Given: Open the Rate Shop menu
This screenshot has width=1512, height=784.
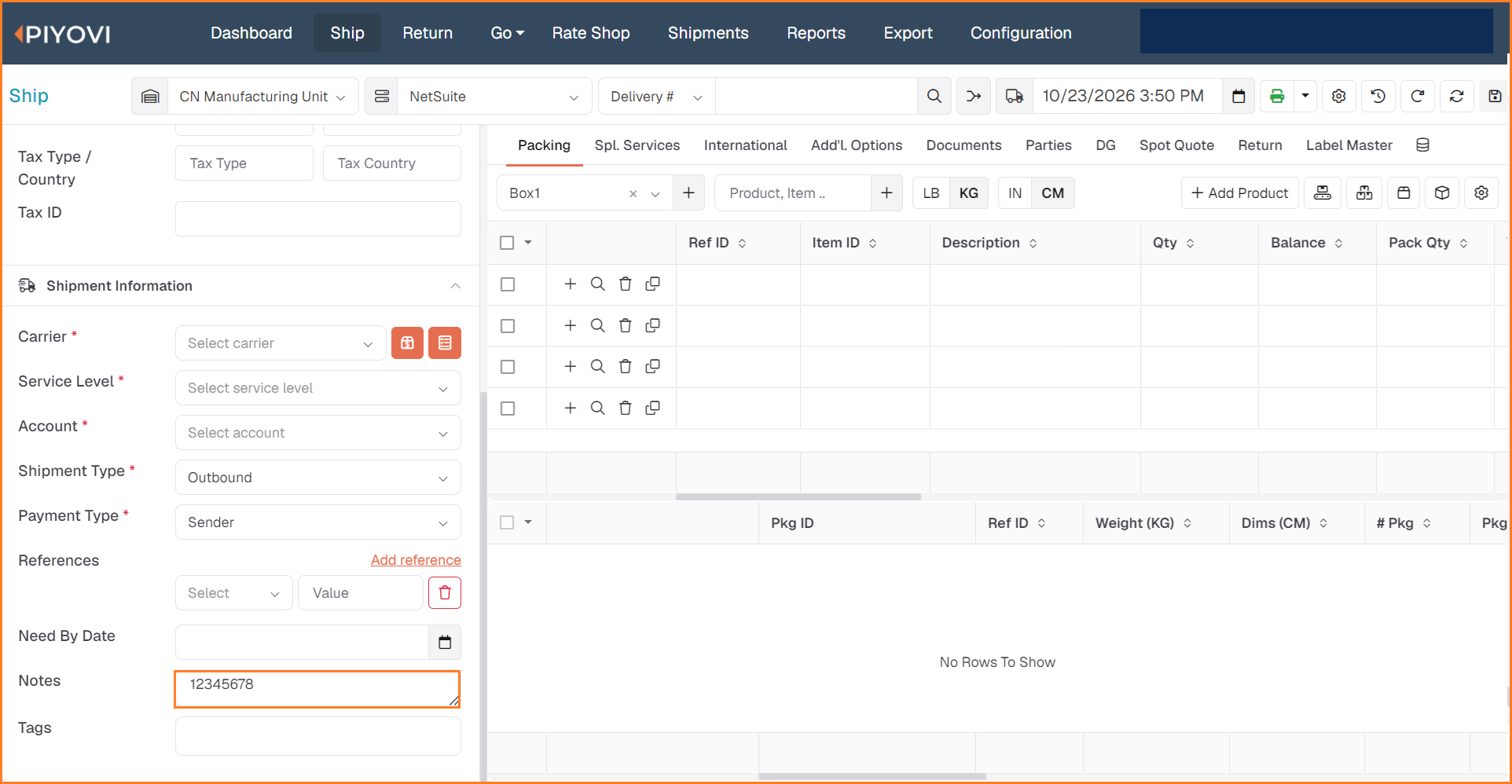Looking at the screenshot, I should pos(591,33).
